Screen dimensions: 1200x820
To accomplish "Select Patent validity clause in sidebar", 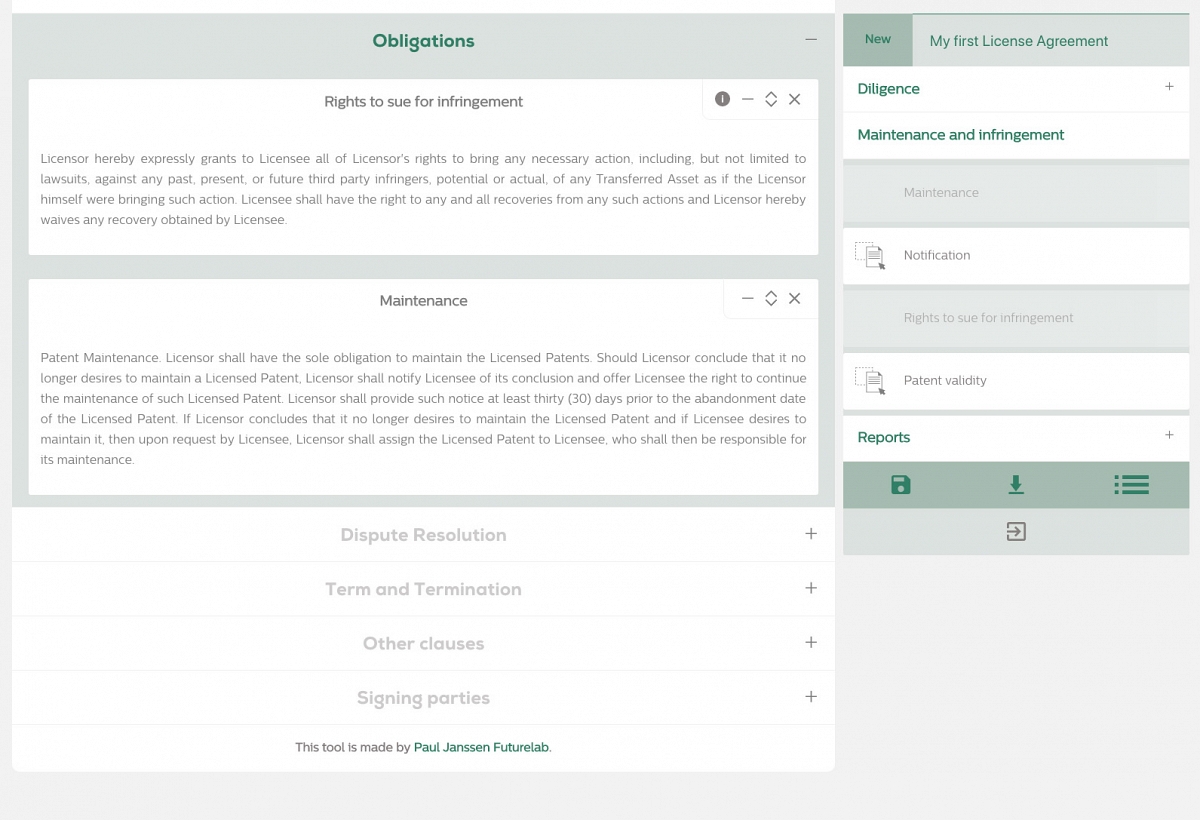I will [1016, 381].
